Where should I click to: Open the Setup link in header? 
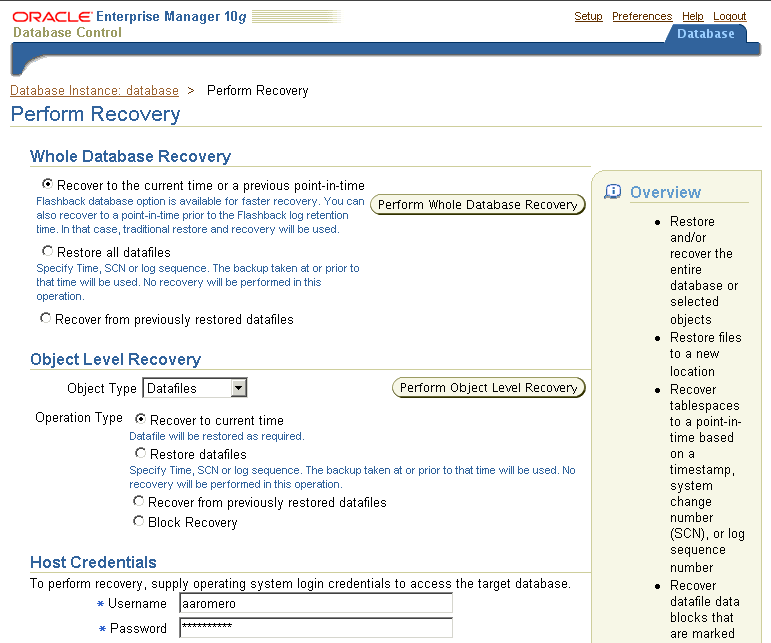tap(588, 16)
